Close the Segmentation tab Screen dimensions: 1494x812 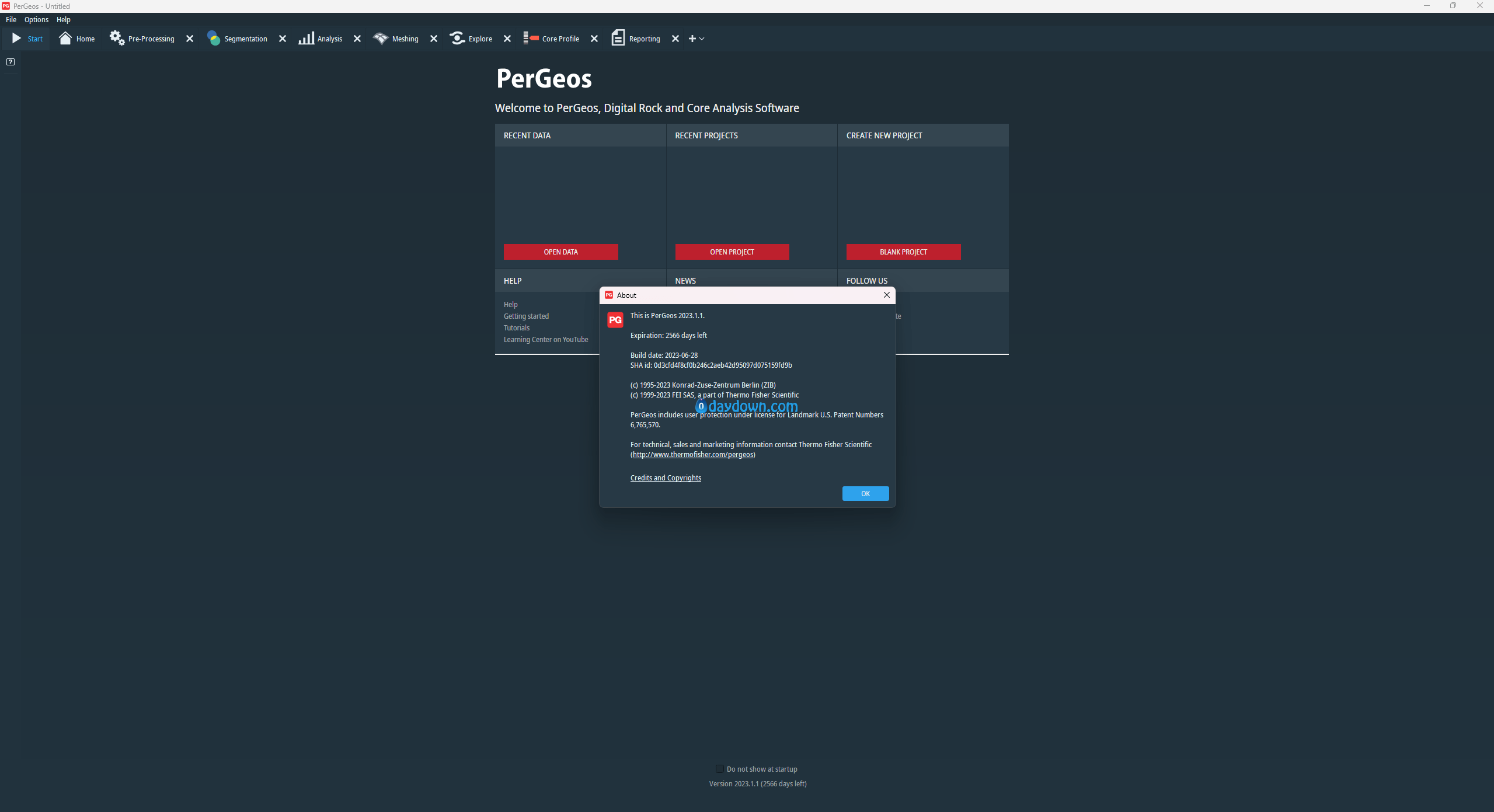click(283, 39)
